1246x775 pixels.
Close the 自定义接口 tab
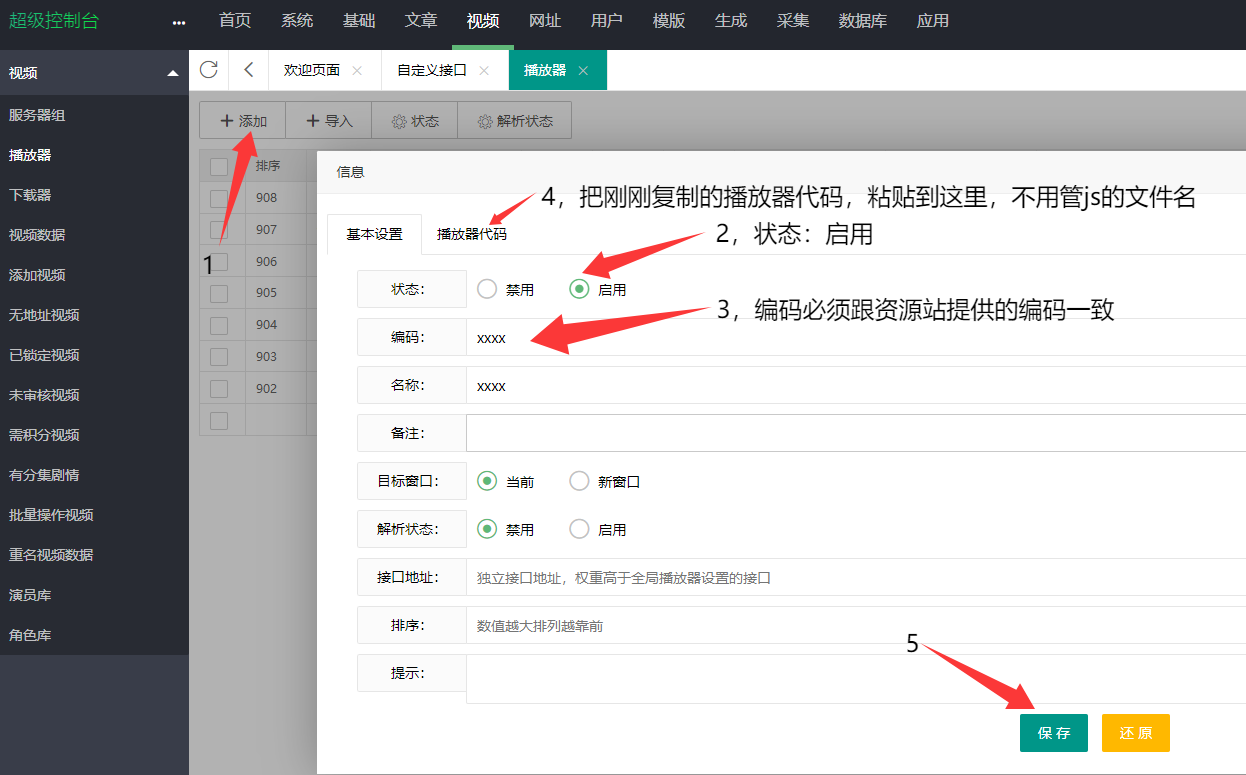point(484,71)
